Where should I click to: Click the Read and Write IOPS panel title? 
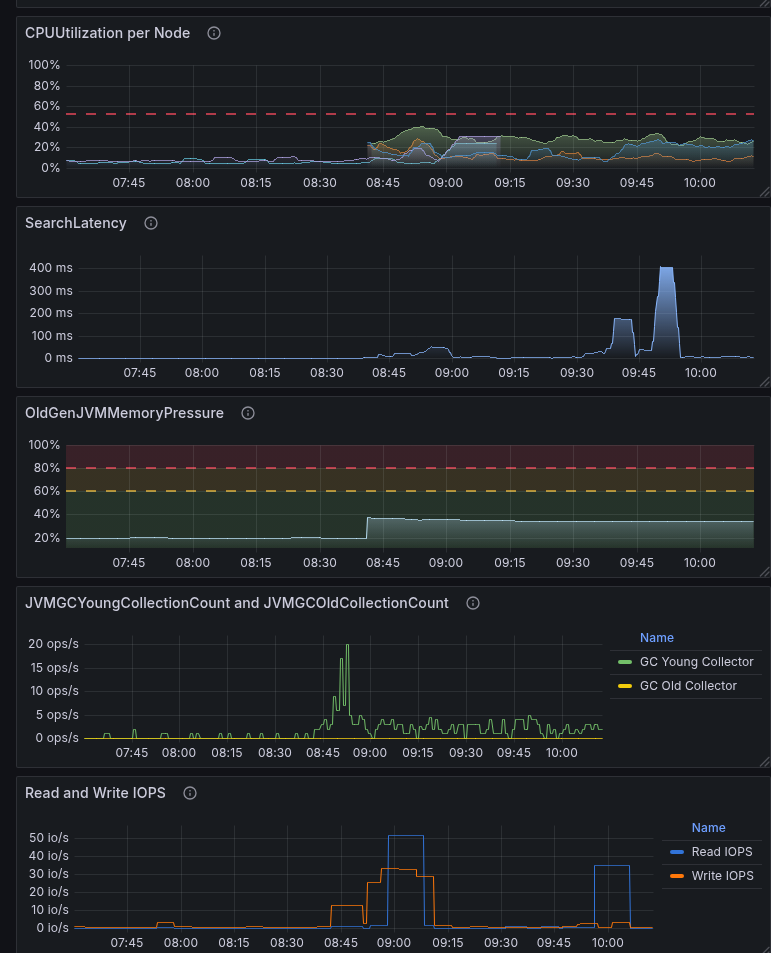tap(95, 793)
